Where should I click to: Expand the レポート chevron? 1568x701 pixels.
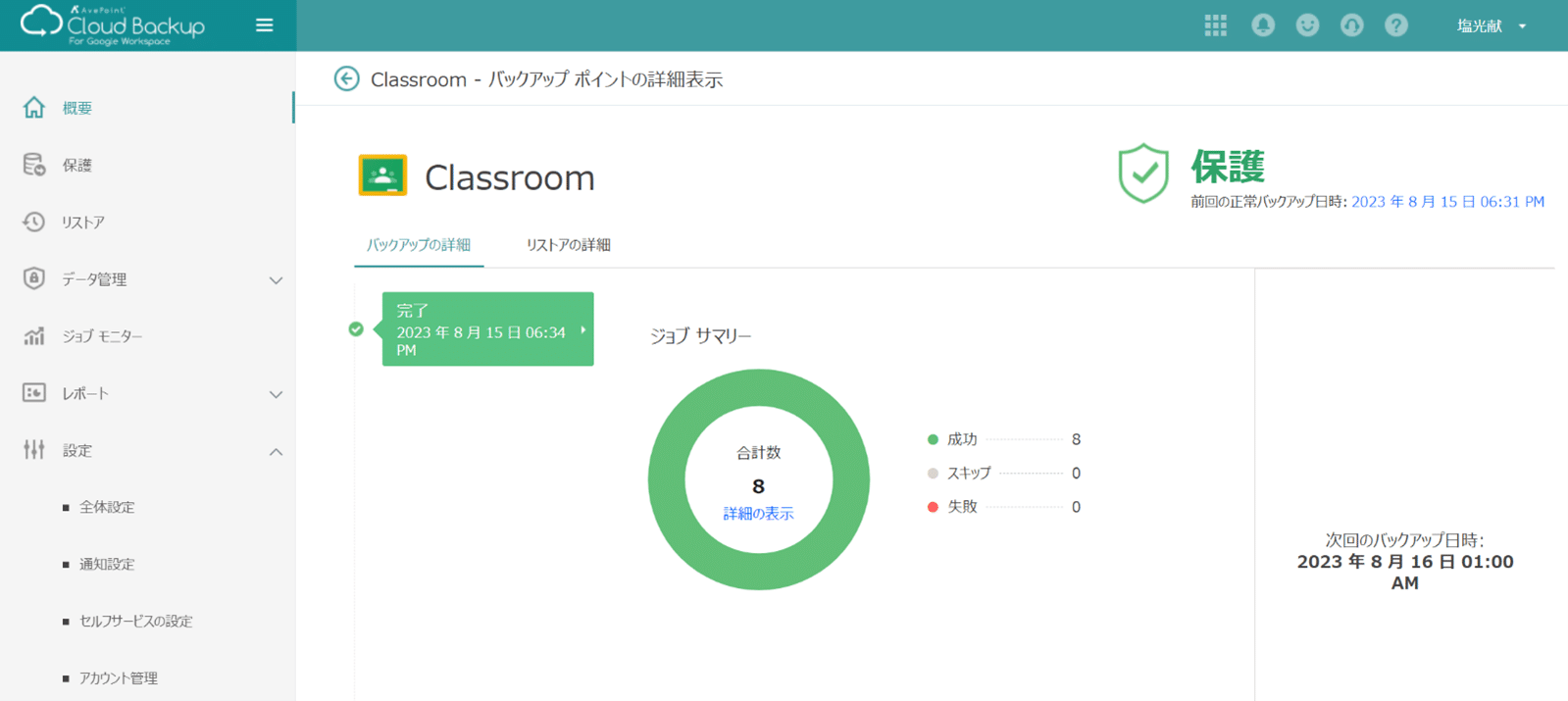point(276,394)
